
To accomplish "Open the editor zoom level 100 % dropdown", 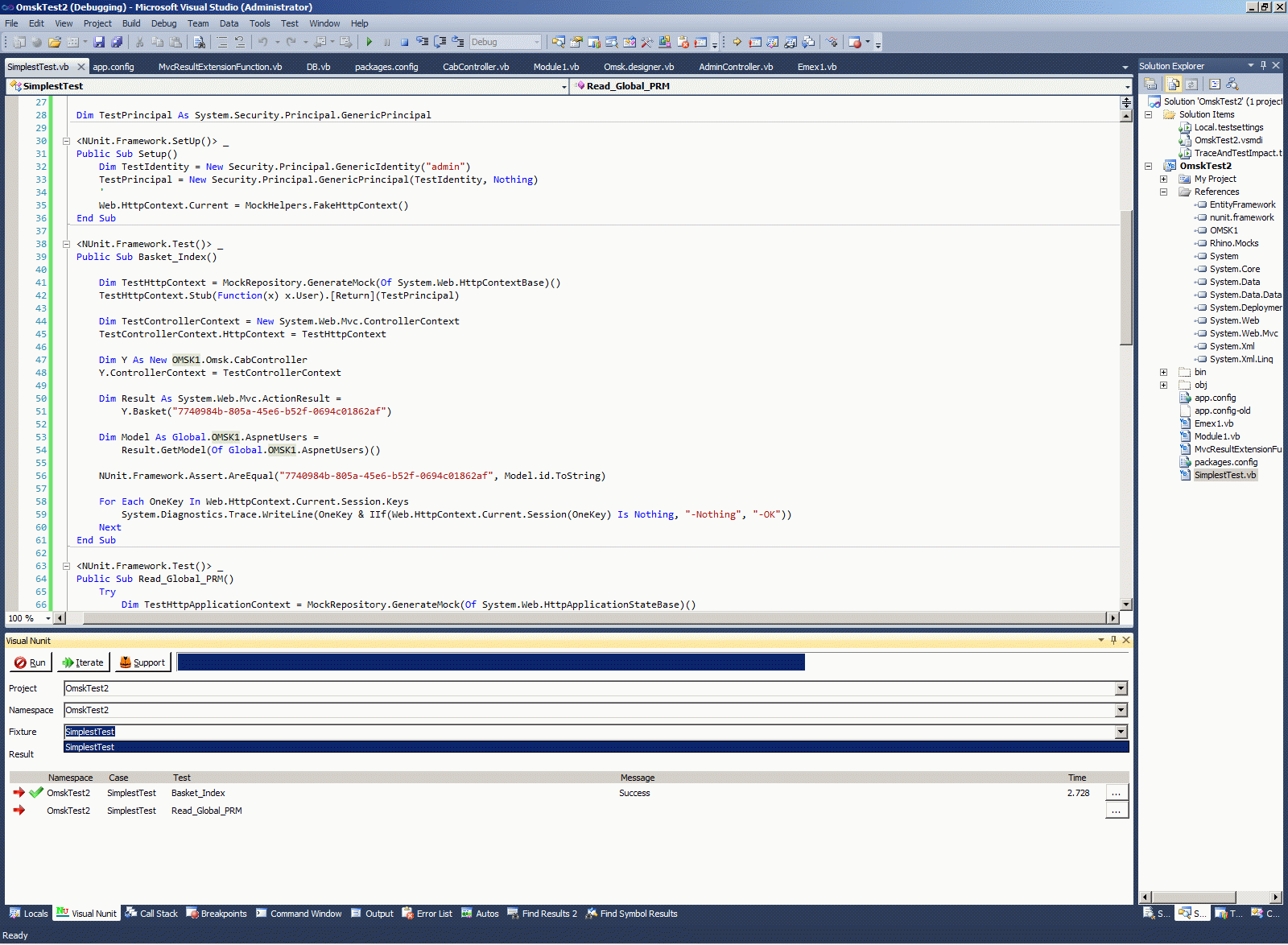I will pos(47,618).
